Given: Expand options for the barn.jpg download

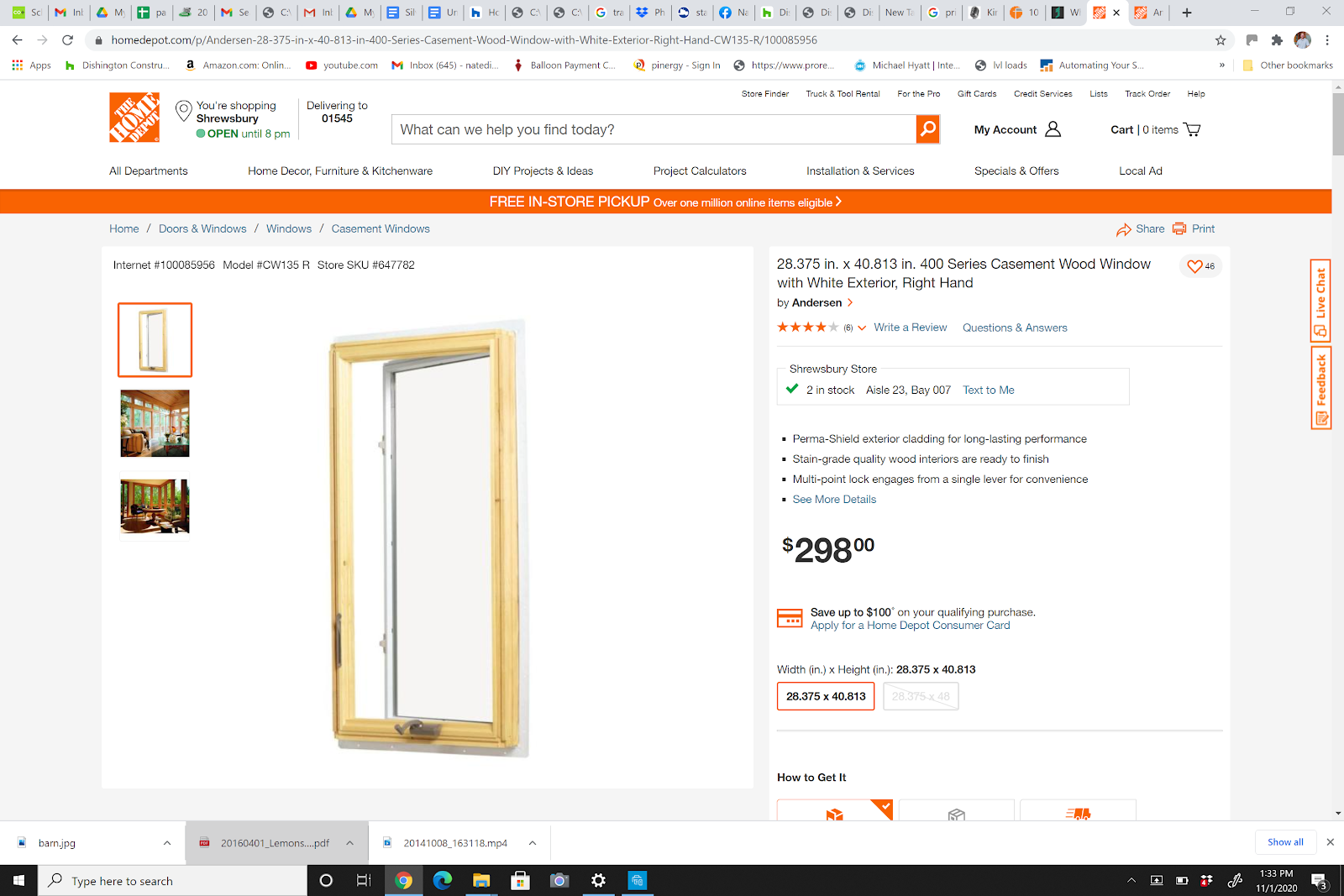Looking at the screenshot, I should (x=167, y=843).
